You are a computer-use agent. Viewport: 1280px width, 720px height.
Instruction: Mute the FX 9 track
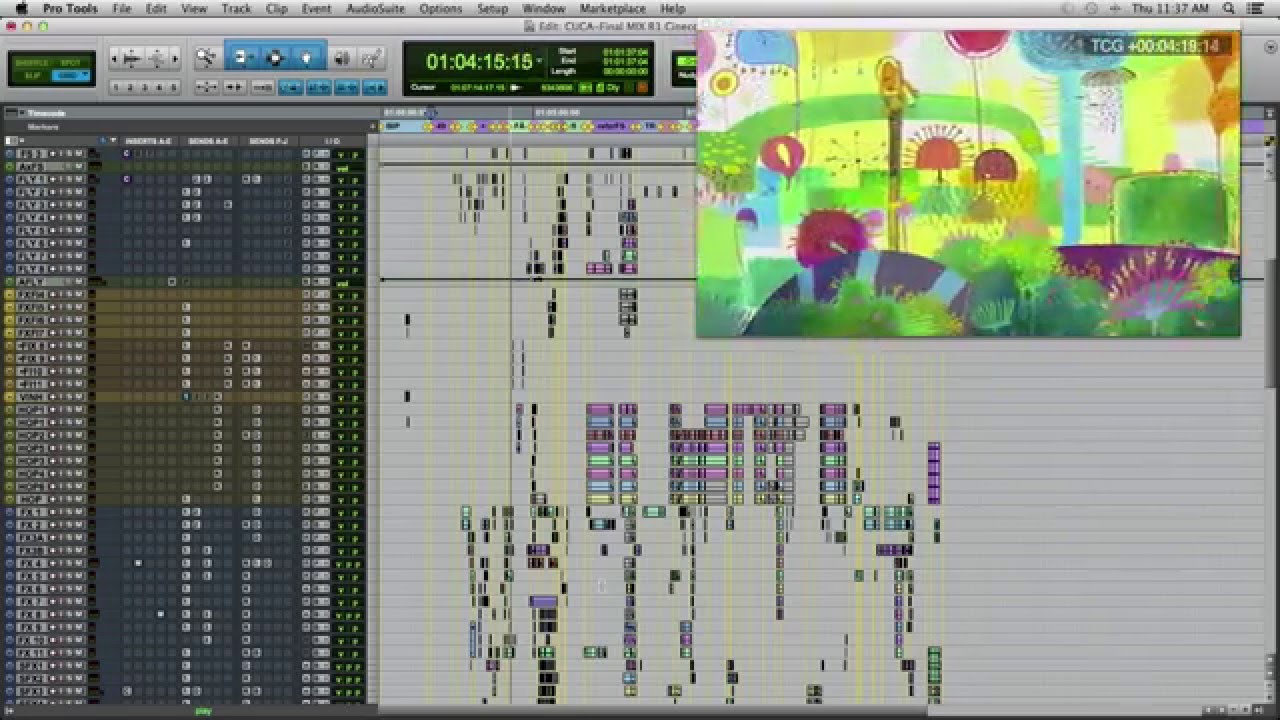click(79, 628)
